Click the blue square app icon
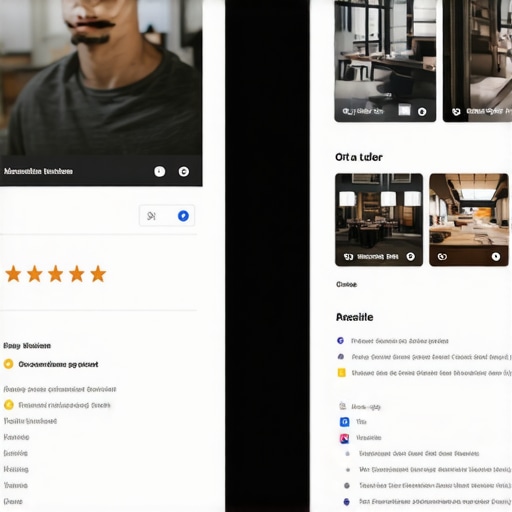 pyautogui.click(x=344, y=422)
